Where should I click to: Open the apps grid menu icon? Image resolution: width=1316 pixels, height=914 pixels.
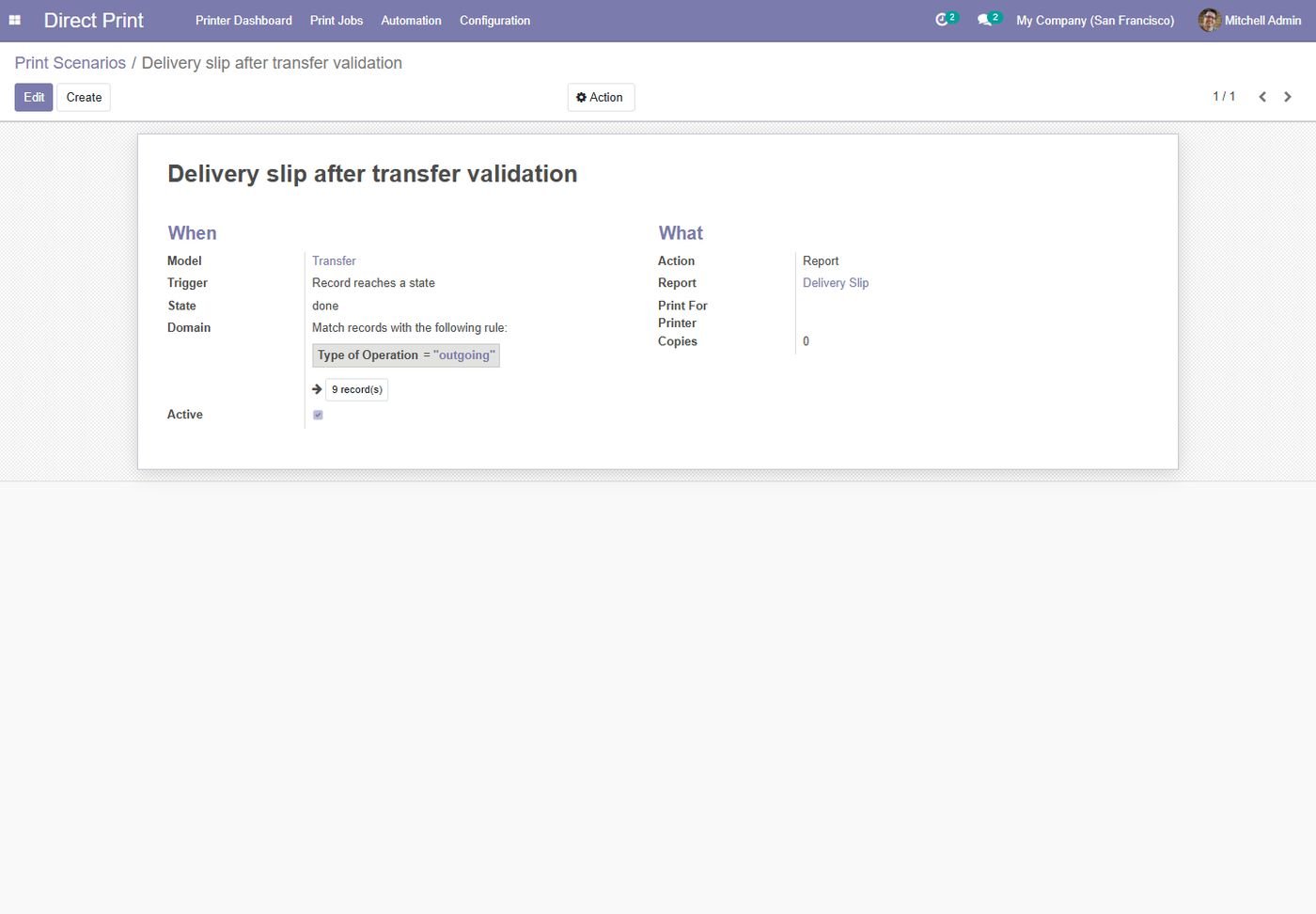coord(15,20)
